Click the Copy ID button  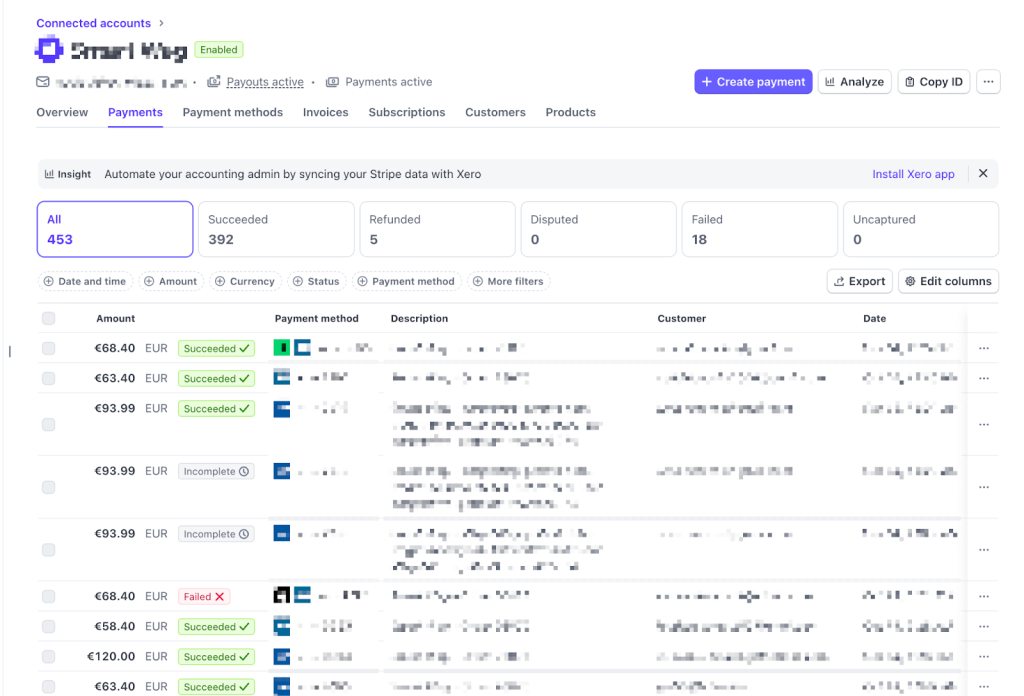pos(933,82)
